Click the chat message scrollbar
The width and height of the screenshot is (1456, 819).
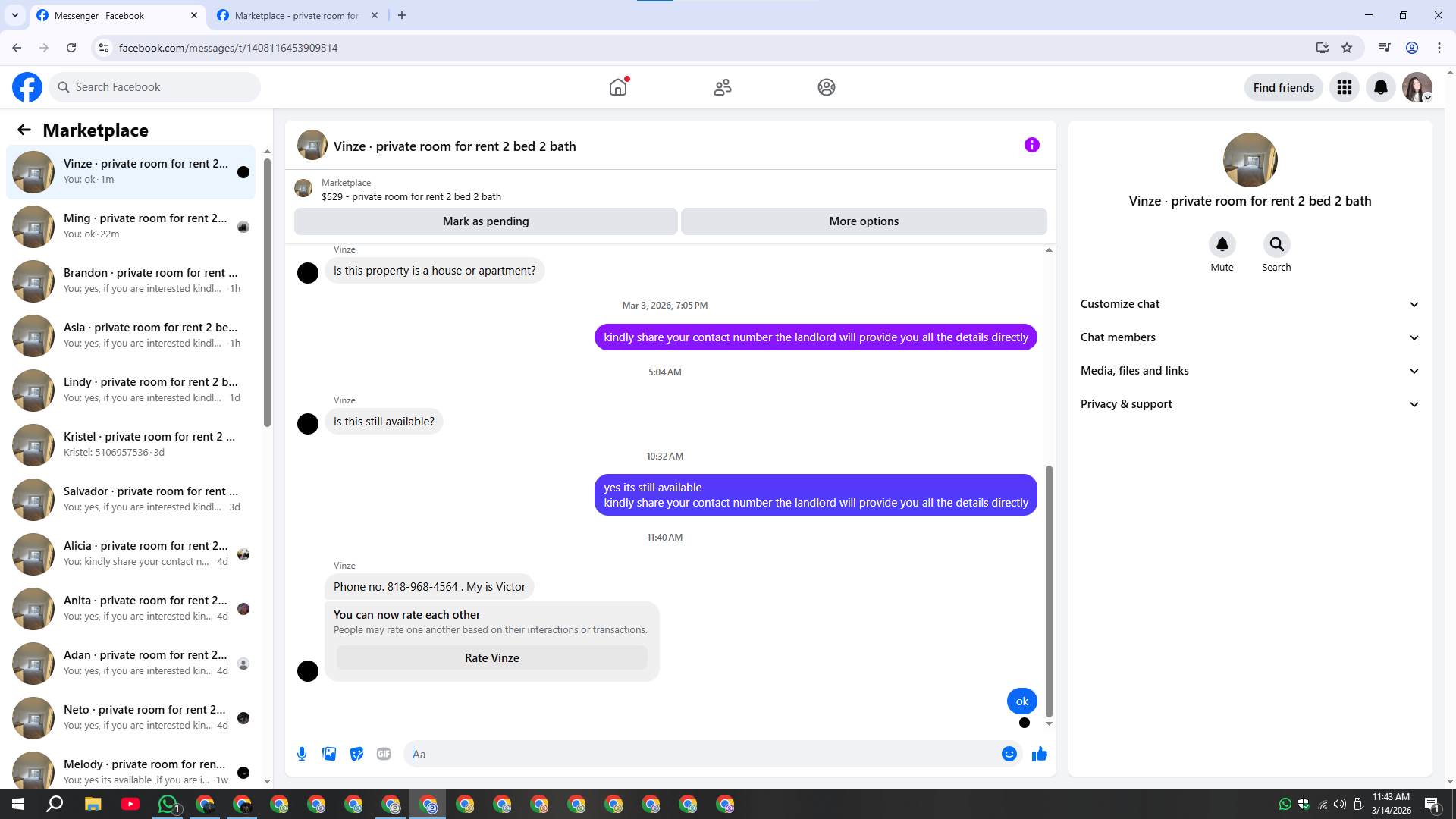(1050, 591)
